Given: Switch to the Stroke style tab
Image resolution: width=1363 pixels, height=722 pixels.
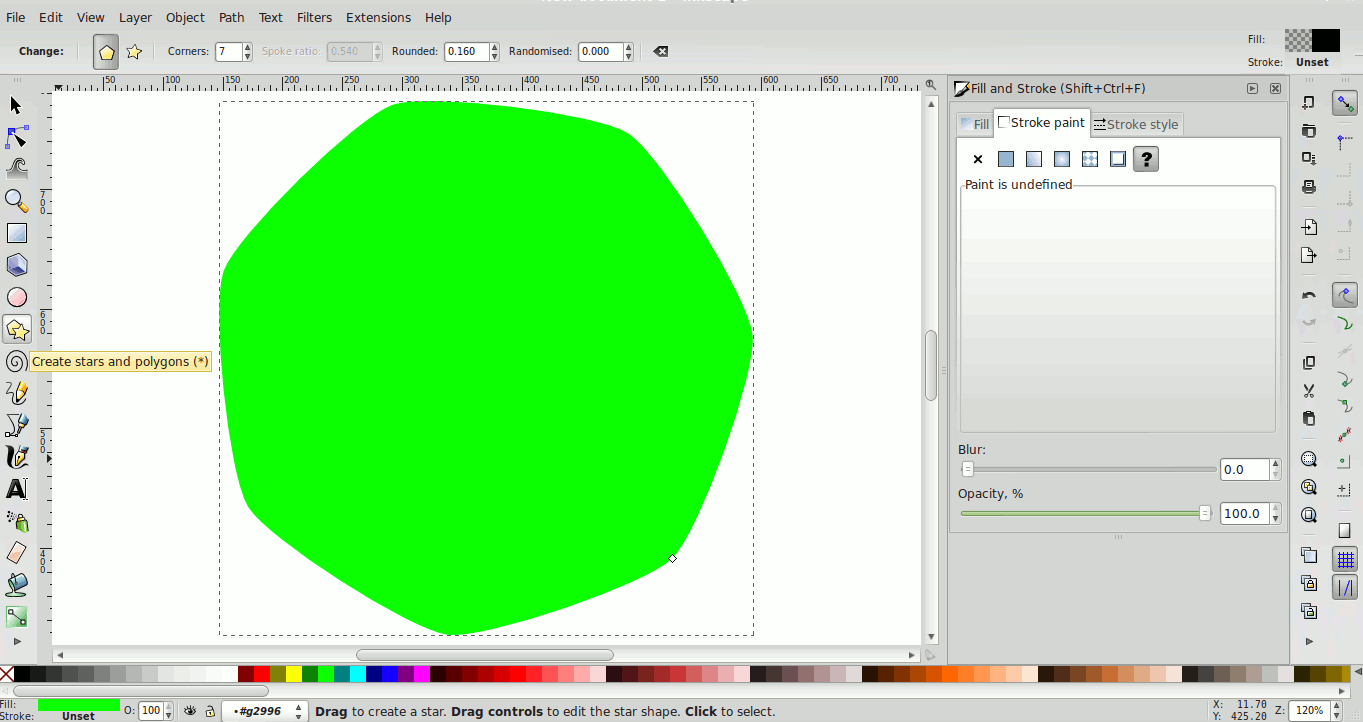Looking at the screenshot, I should pyautogui.click(x=1136, y=124).
